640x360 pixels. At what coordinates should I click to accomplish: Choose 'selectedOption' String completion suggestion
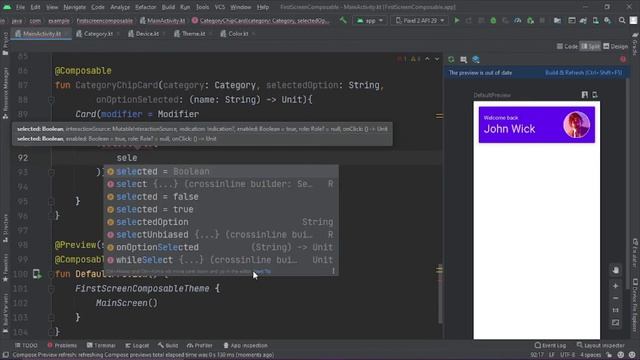tap(221, 222)
